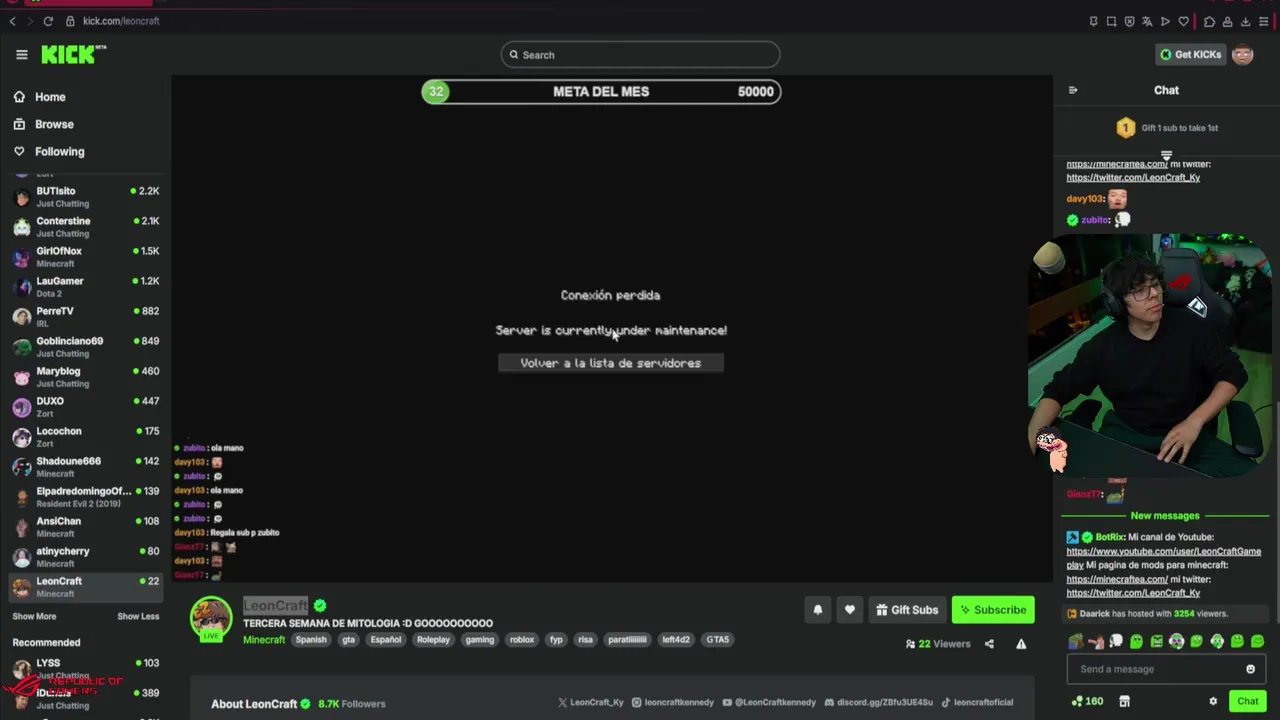This screenshot has height=720, width=1280.
Task: Click browser downloads icon
Action: click(x=1245, y=21)
